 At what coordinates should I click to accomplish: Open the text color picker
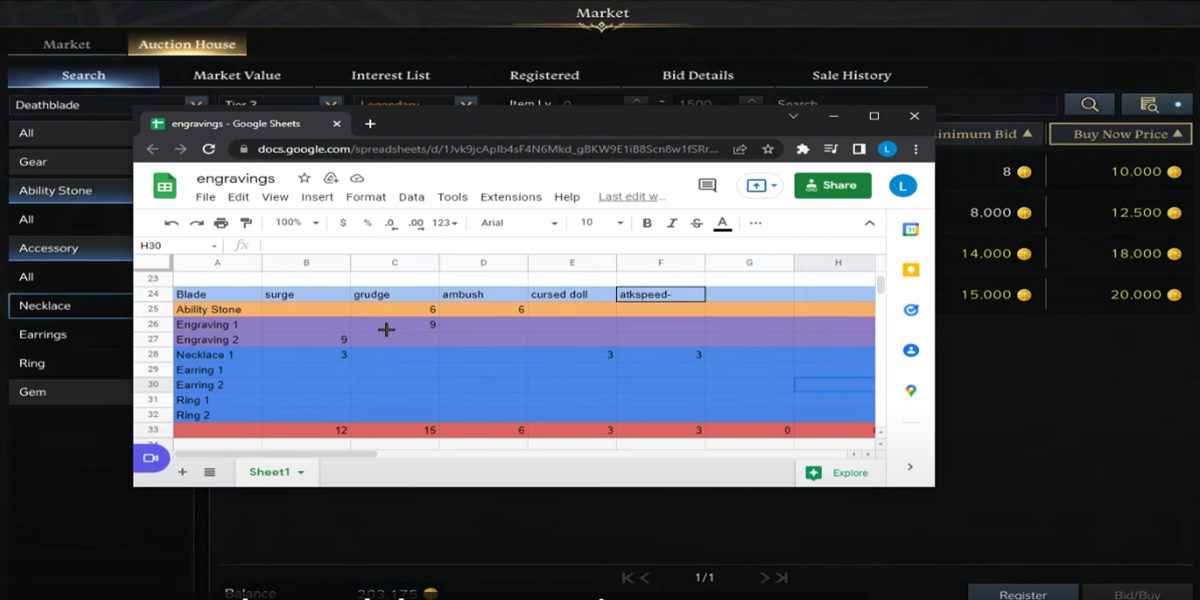pyautogui.click(x=722, y=223)
